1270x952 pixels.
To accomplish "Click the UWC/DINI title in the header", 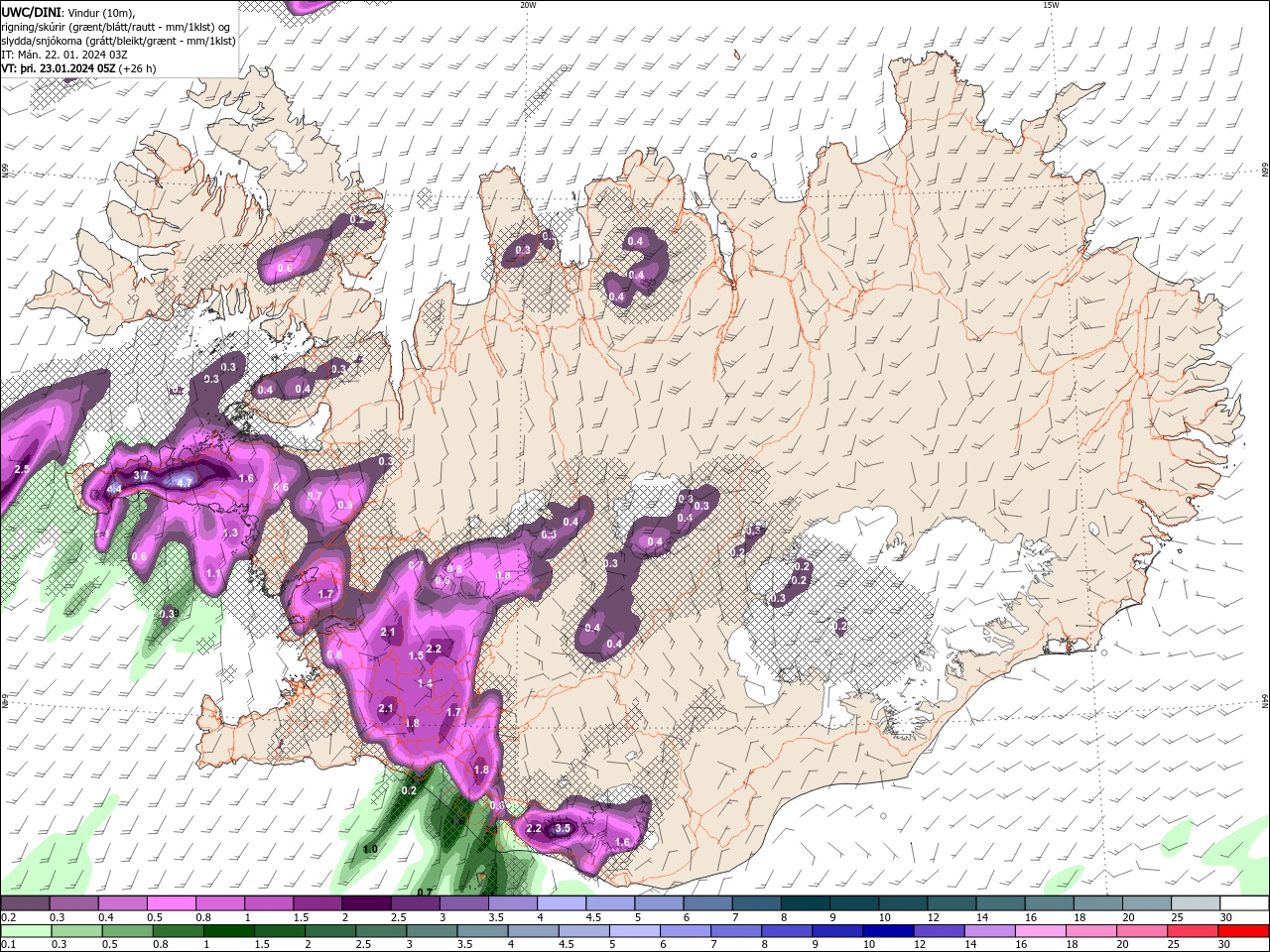I will coord(30,12).
